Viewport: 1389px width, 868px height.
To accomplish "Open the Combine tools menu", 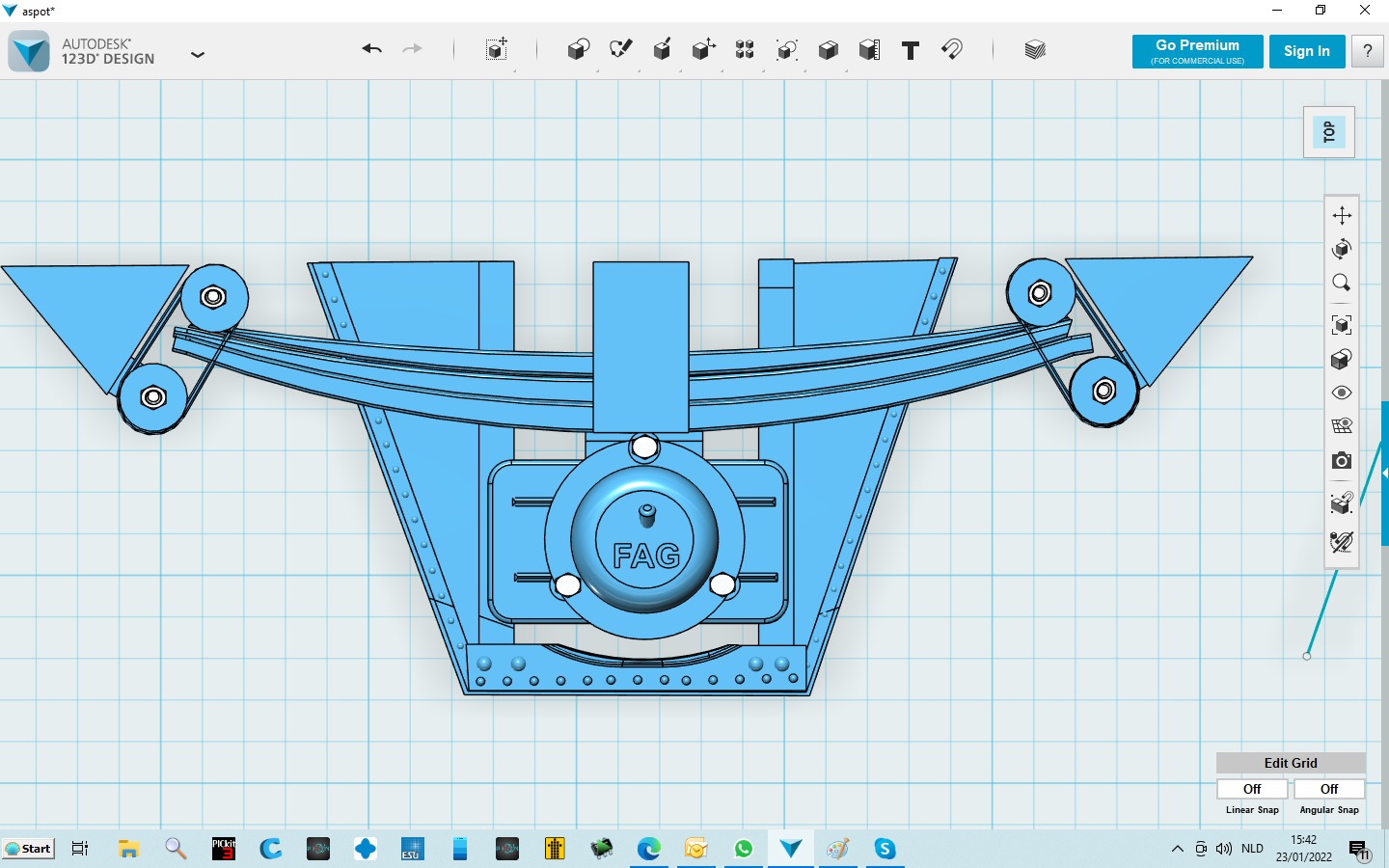I will click(828, 49).
